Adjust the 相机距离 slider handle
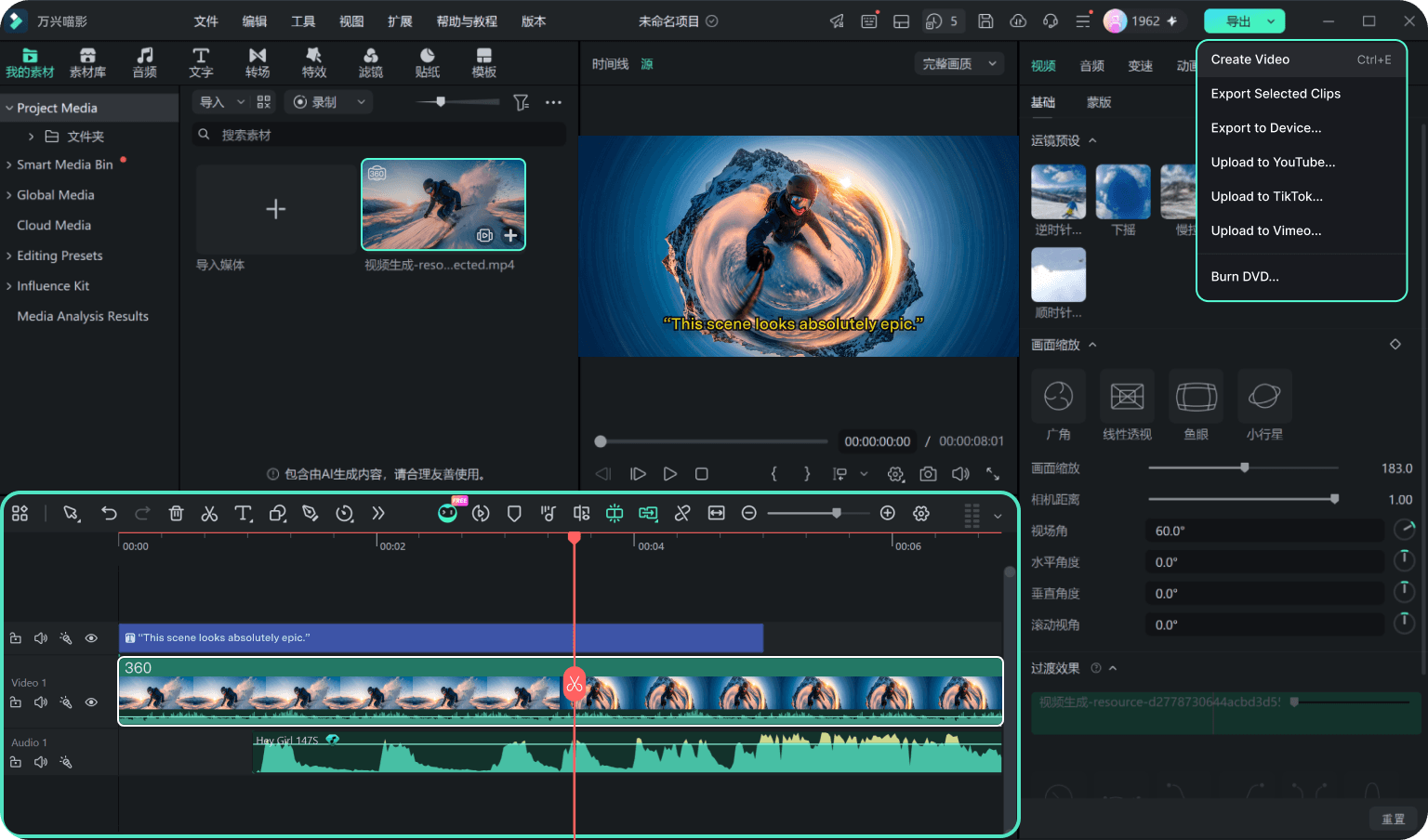Screen dimensions: 1428x840 coord(1335,499)
